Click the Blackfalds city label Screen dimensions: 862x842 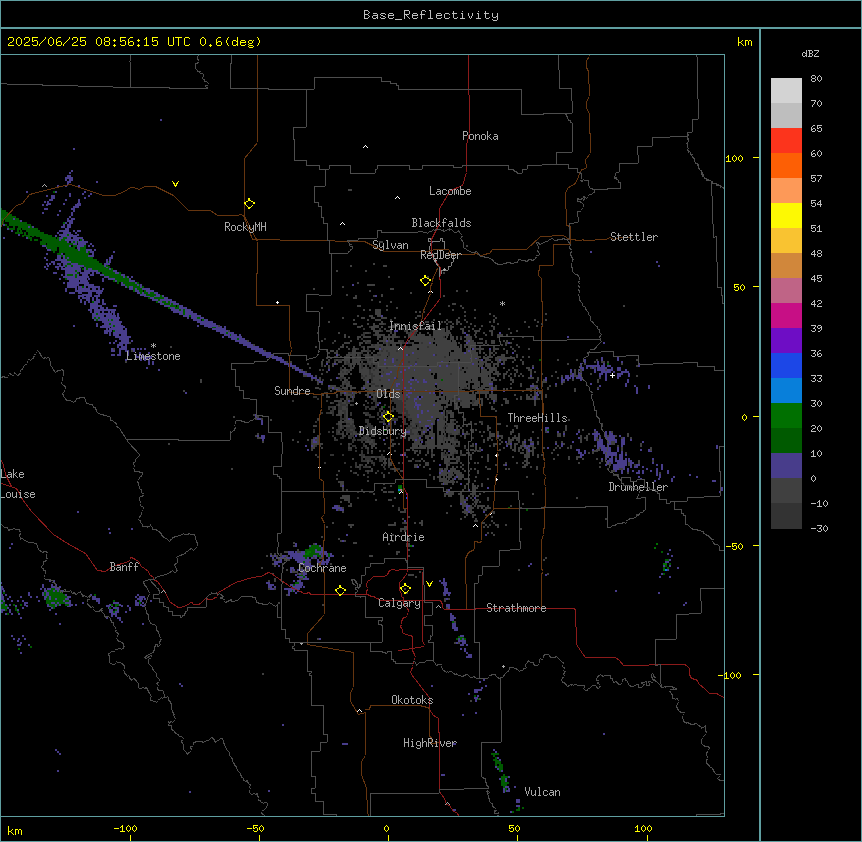[441, 223]
